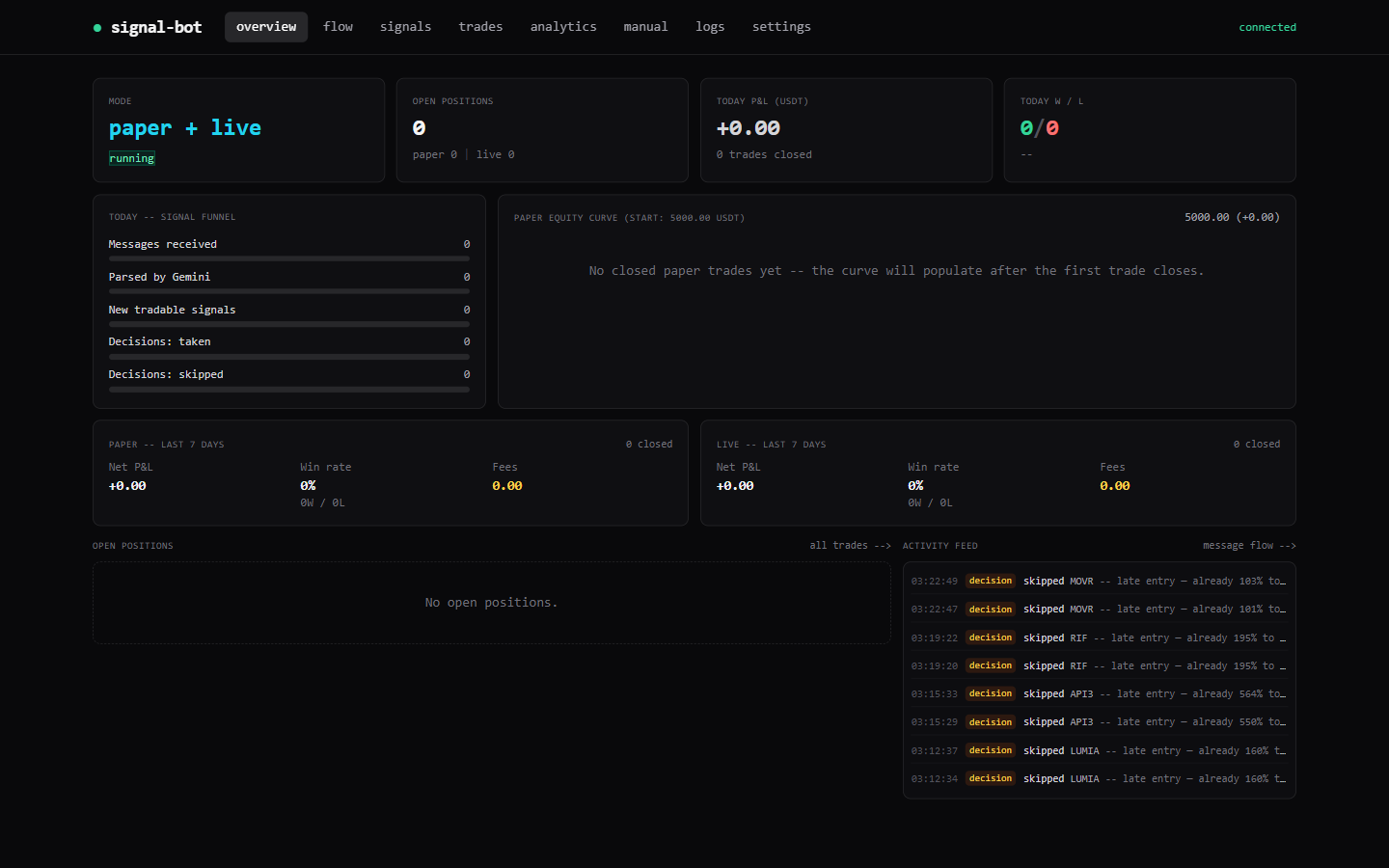Open the signal-bot logo title

(156, 27)
